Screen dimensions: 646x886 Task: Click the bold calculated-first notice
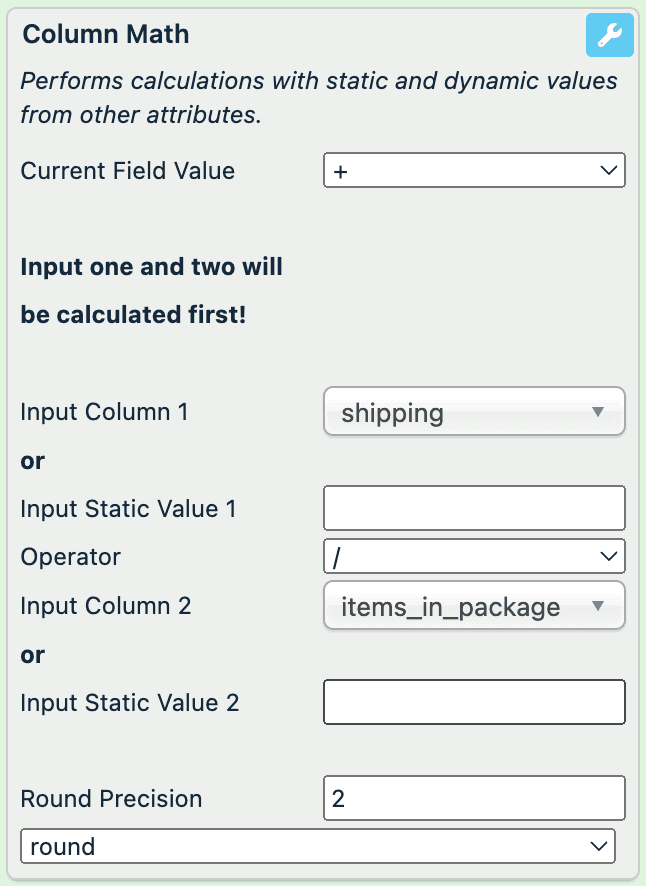tap(151, 291)
